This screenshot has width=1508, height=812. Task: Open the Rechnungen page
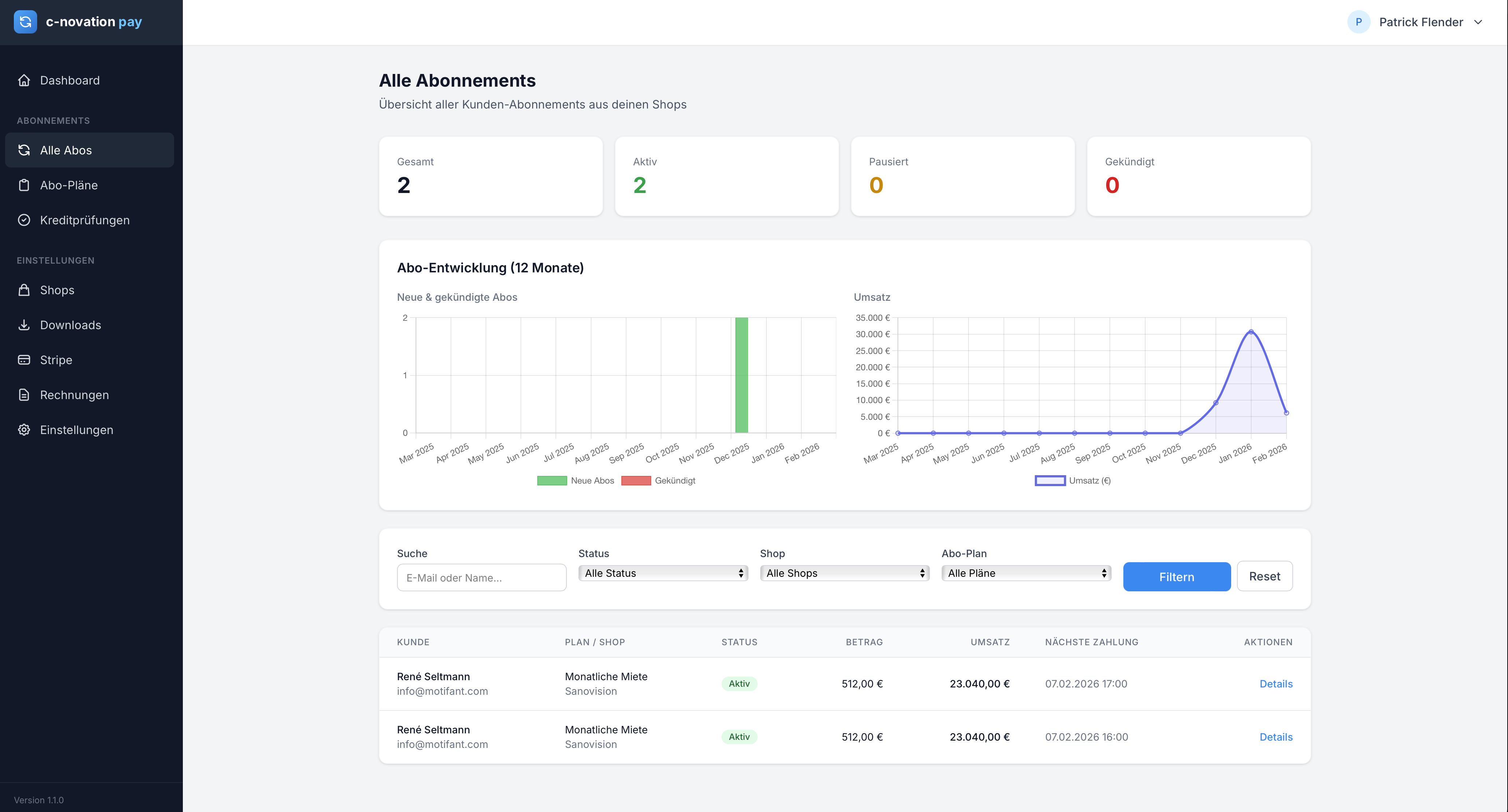tap(90, 395)
